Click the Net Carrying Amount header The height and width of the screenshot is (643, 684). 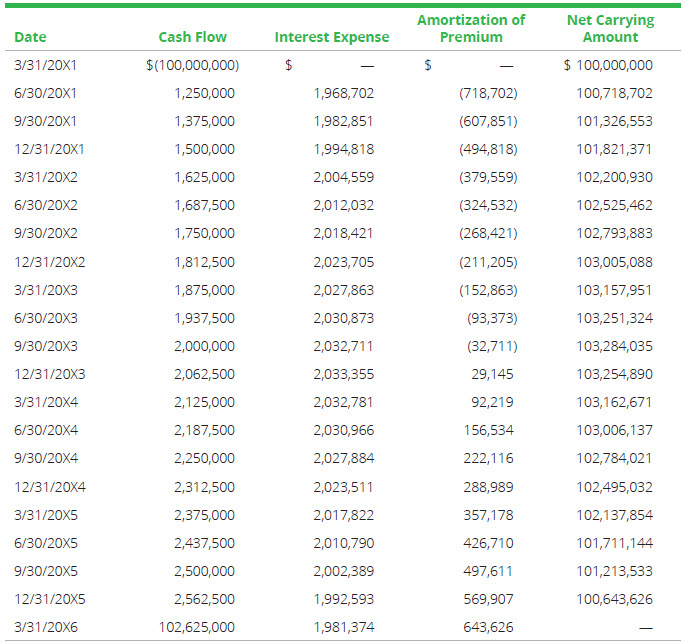609,29
